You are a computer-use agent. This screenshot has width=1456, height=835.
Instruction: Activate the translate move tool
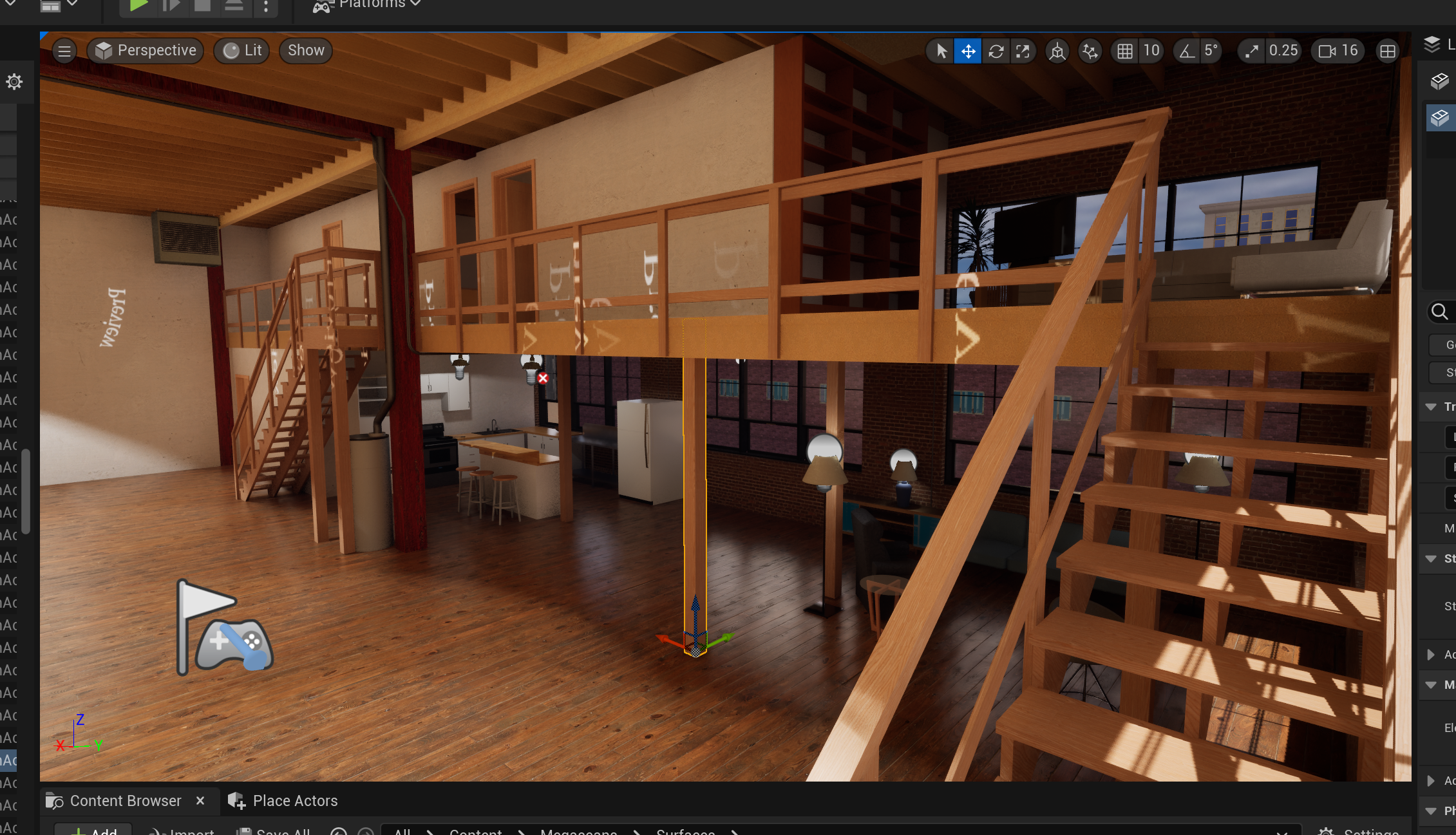coord(968,51)
